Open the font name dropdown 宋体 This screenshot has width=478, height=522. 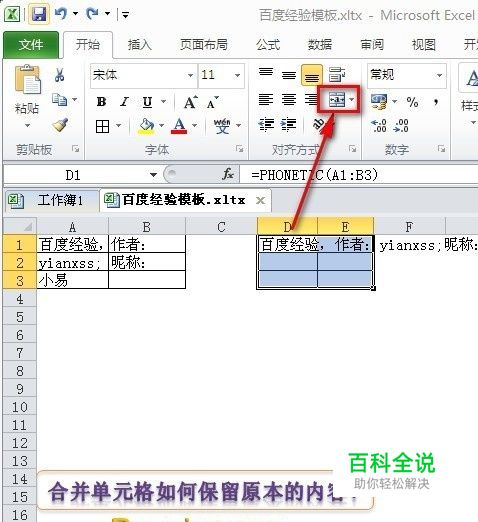point(190,75)
